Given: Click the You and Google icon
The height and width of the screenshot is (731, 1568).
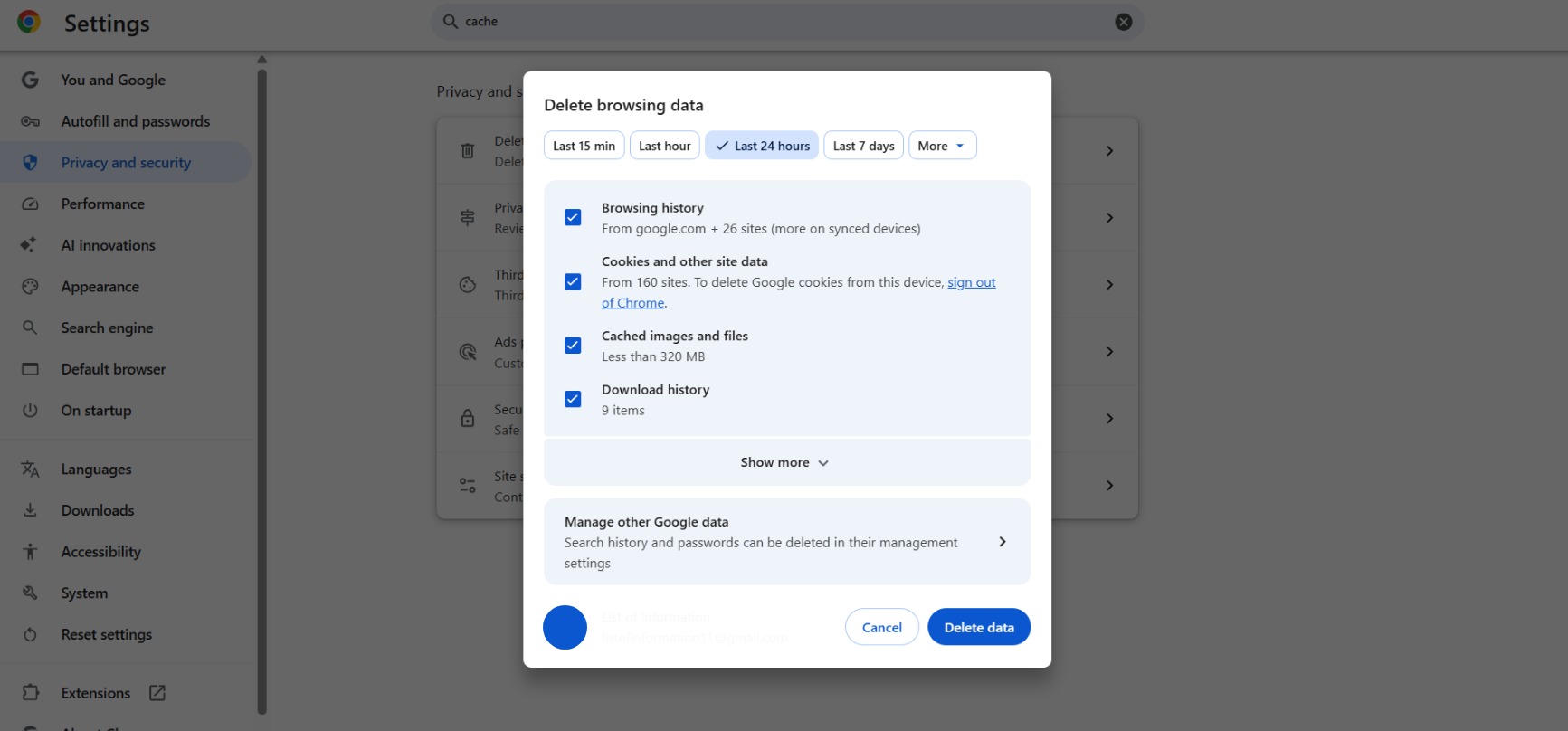Looking at the screenshot, I should click(30, 80).
